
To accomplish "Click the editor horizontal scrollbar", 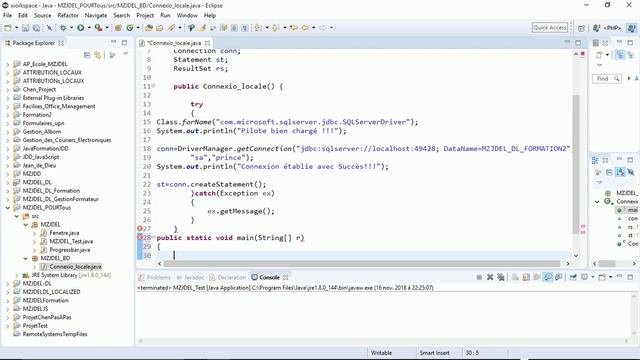I will [x=363, y=264].
